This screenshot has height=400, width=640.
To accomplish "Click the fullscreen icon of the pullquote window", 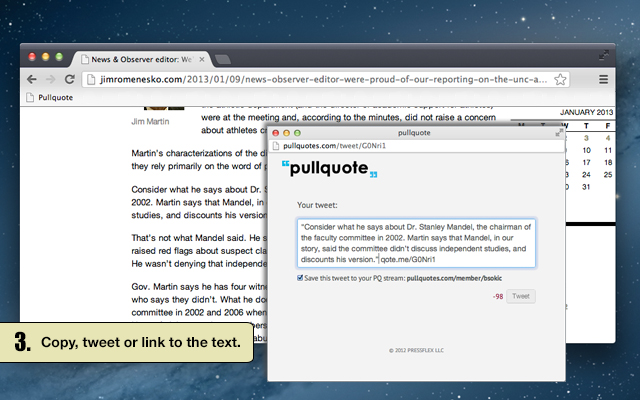I will click(559, 133).
